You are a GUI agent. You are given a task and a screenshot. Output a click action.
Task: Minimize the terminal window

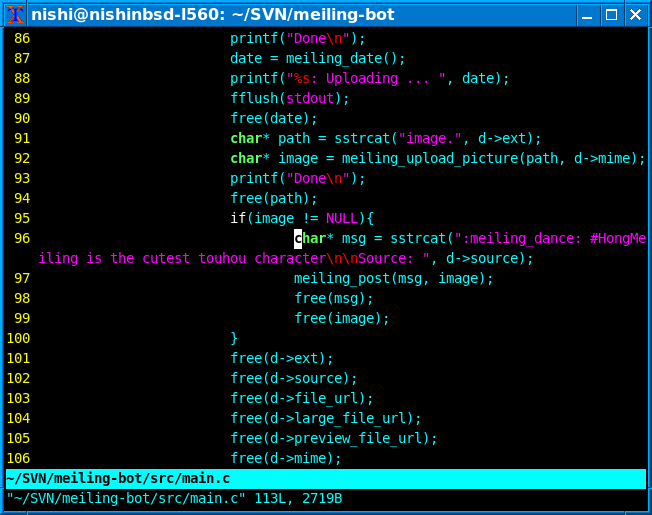tap(588, 14)
